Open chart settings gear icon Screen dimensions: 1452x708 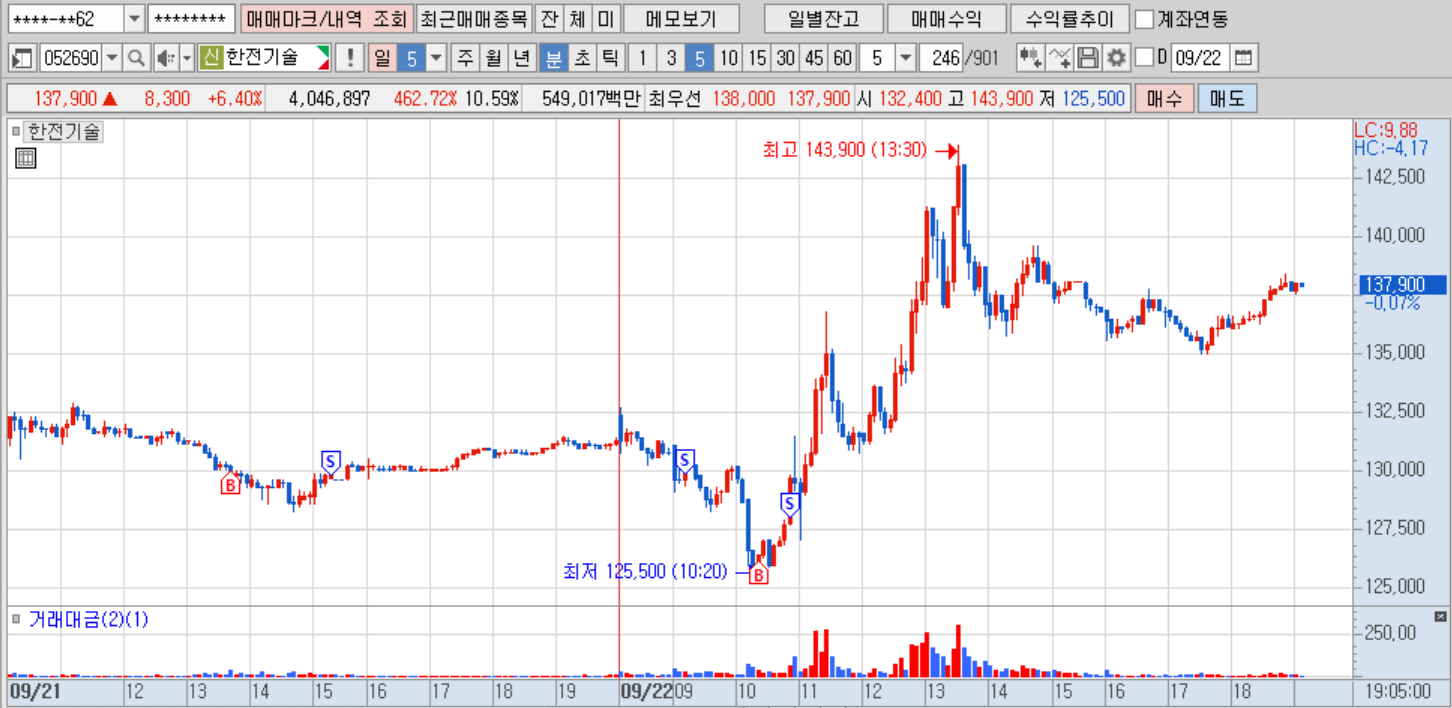coord(1116,58)
